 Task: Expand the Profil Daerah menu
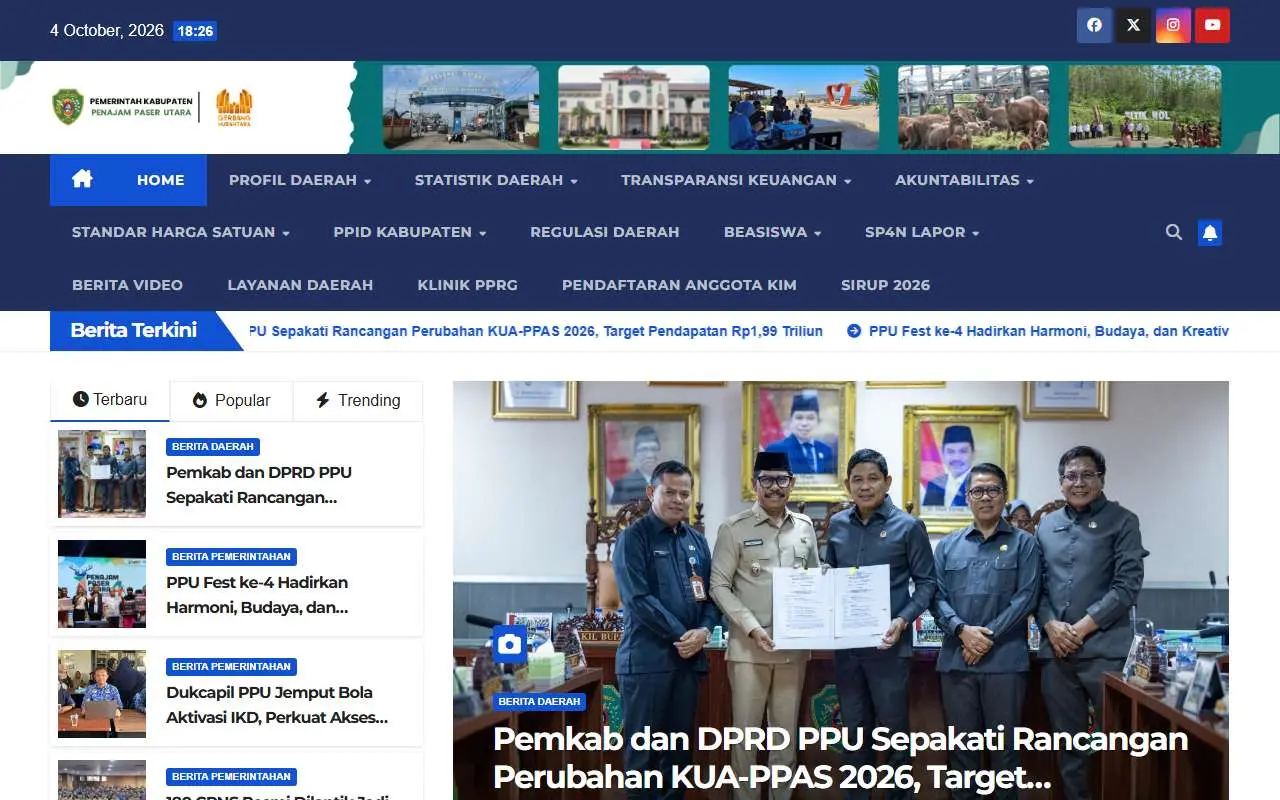[x=300, y=180]
